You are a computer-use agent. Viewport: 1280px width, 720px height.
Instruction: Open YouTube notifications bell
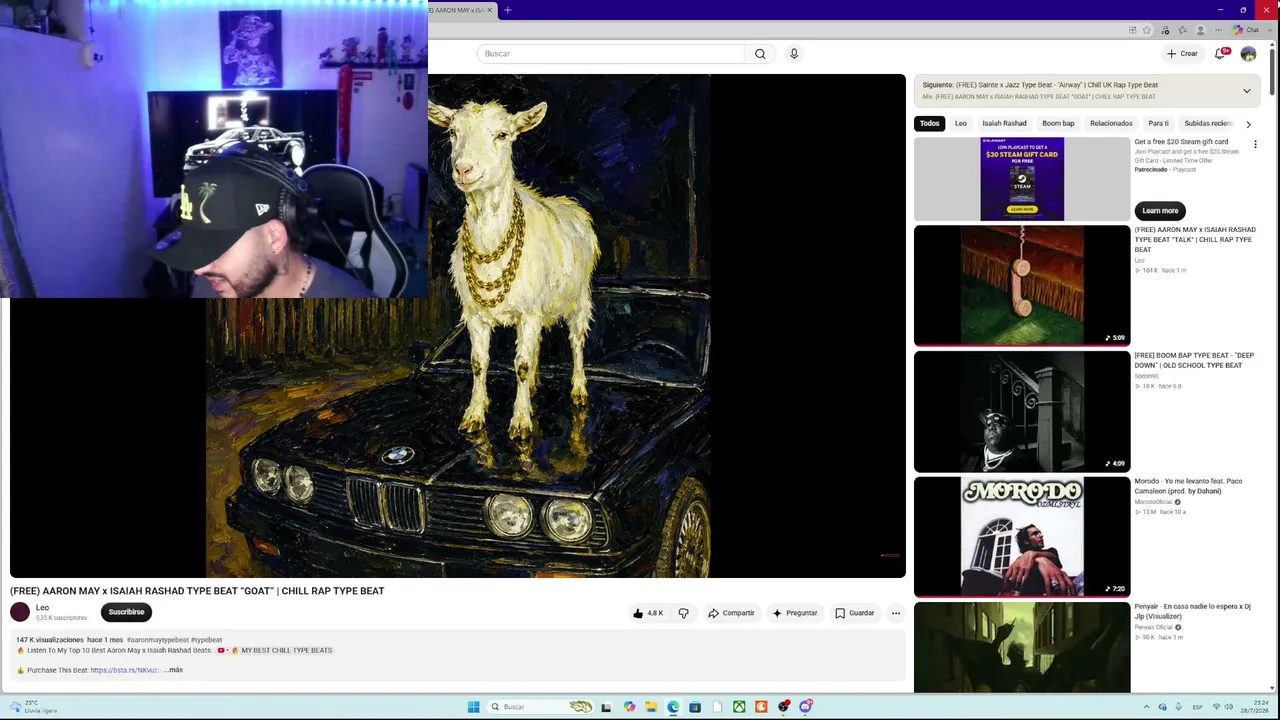click(x=1220, y=54)
